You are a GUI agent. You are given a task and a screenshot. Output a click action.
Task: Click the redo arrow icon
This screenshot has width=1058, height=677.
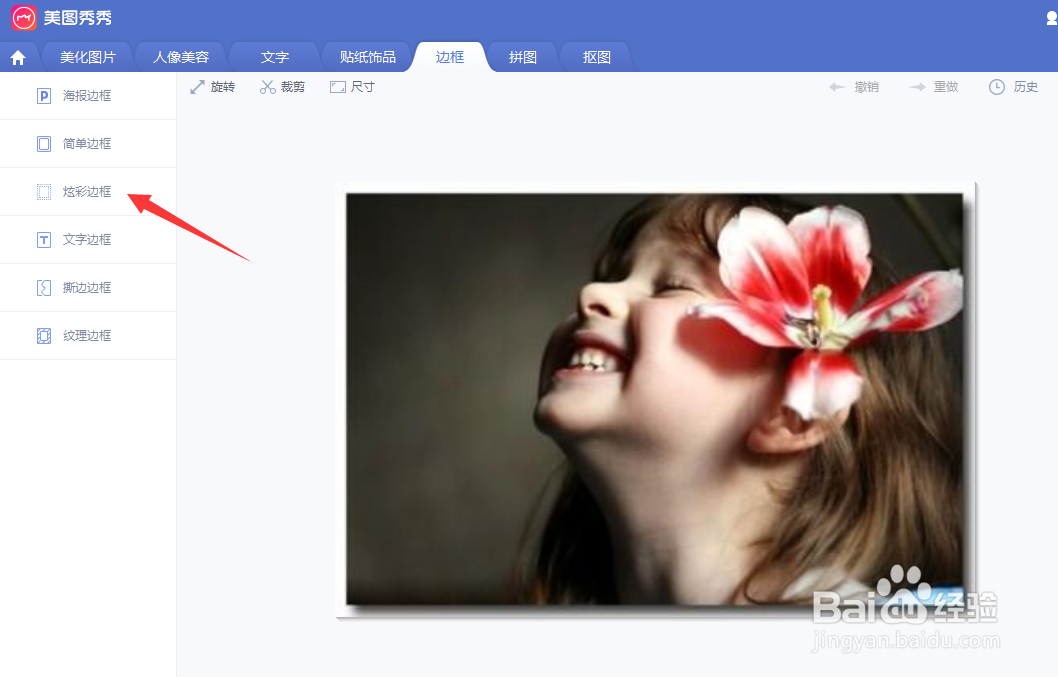pyautogui.click(x=917, y=87)
